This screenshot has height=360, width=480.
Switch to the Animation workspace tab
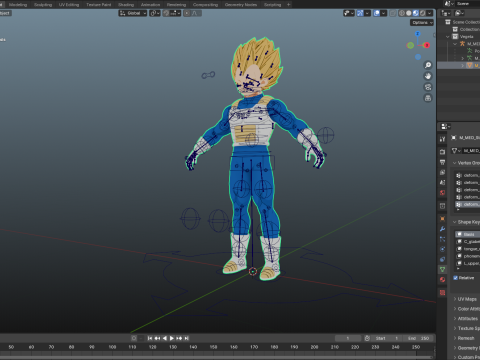click(x=150, y=5)
